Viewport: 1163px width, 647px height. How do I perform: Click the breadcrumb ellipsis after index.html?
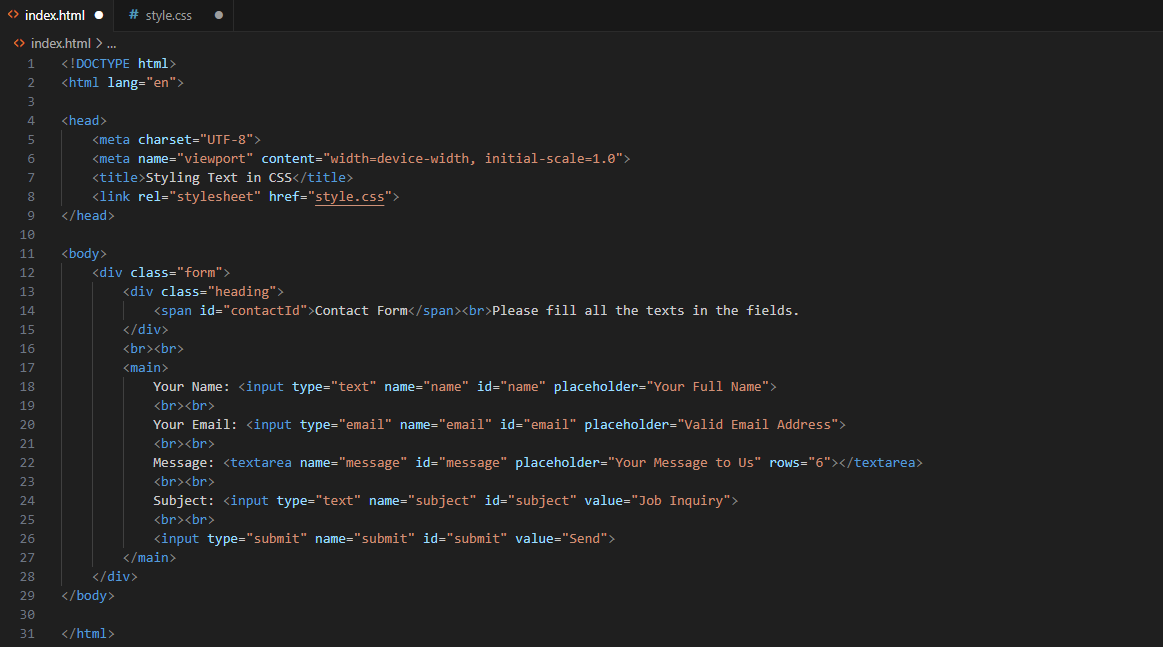click(111, 44)
